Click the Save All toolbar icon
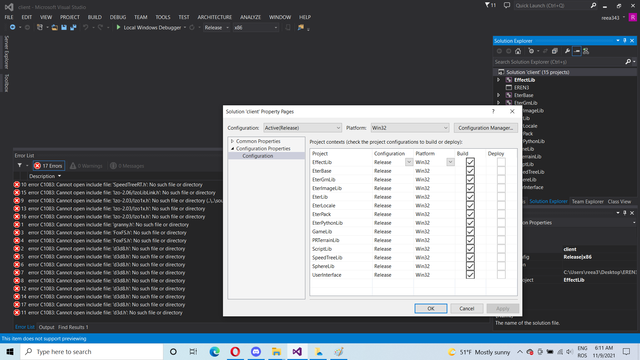The image size is (640, 360). tap(73, 27)
